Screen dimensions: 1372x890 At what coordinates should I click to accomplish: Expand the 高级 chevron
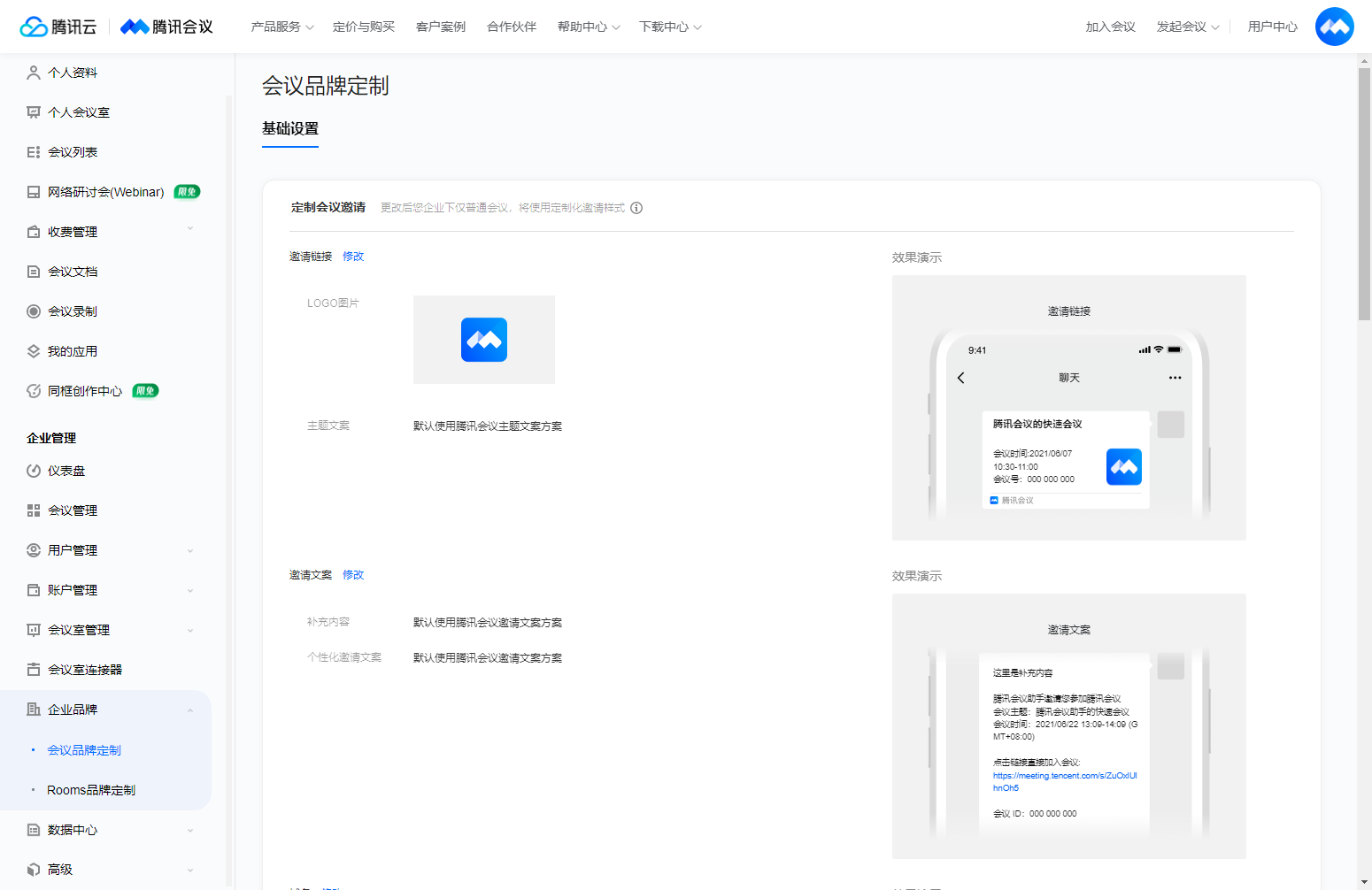coord(190,871)
